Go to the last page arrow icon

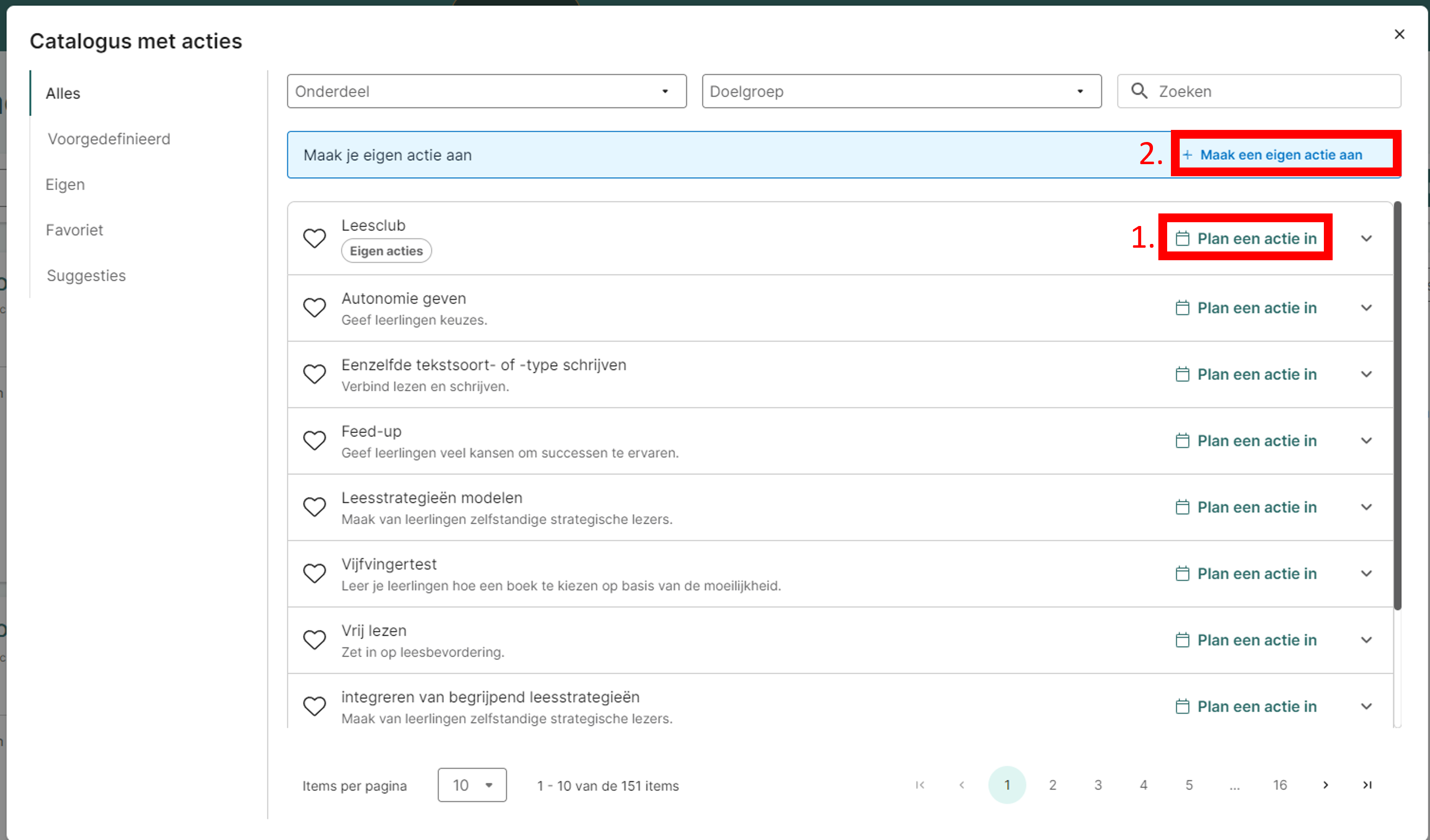tap(1367, 785)
